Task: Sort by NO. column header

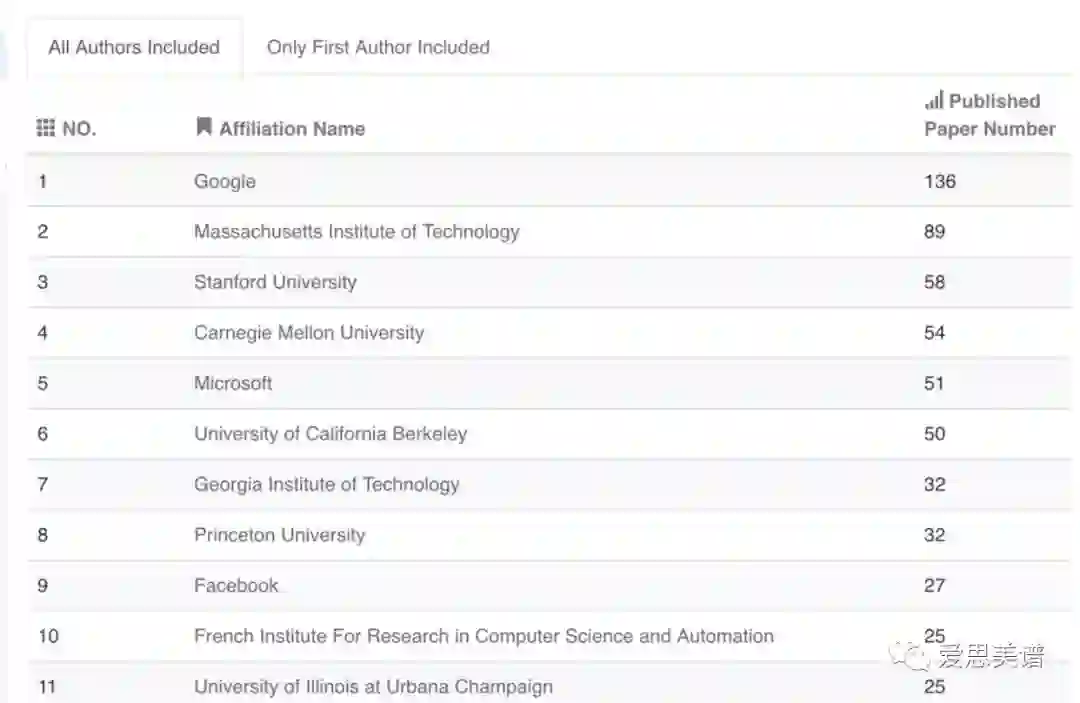Action: [79, 129]
